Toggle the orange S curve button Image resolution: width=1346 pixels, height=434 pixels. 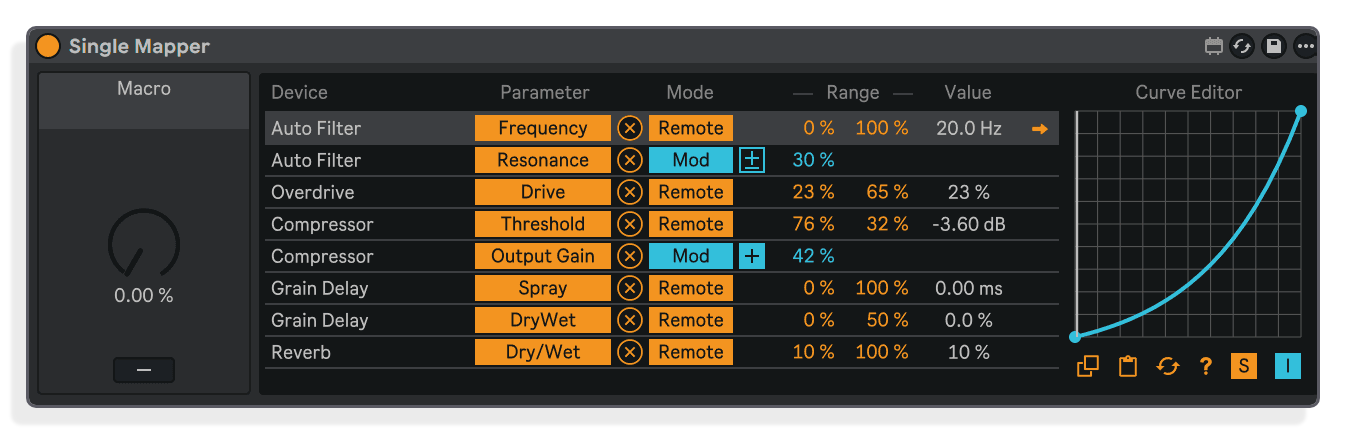pos(1244,366)
